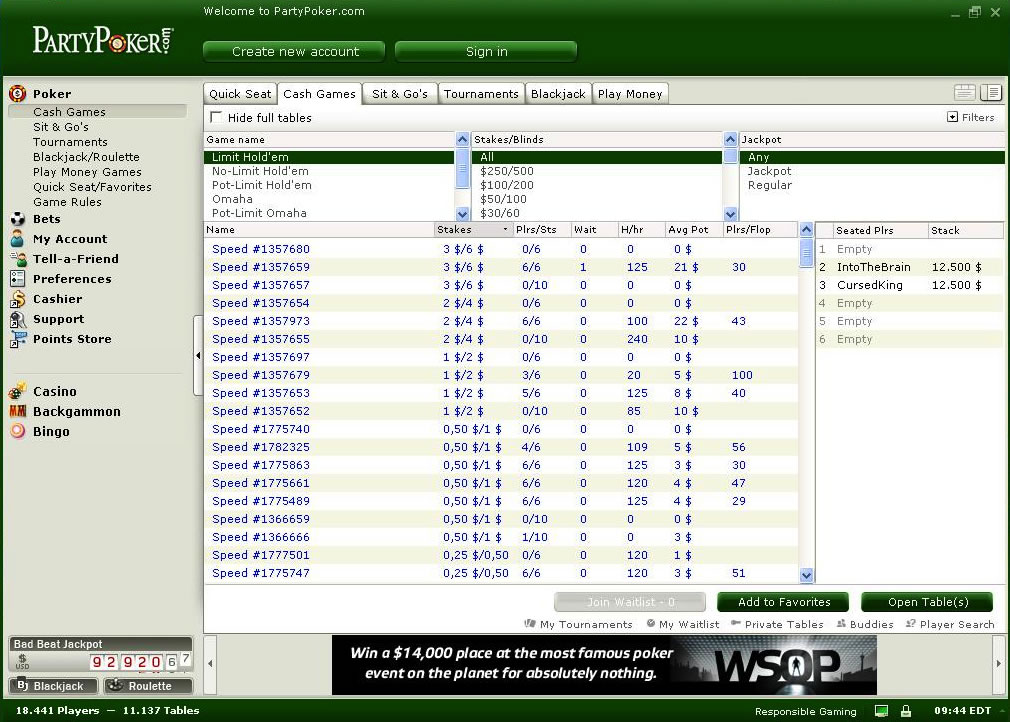The height and width of the screenshot is (722, 1010).
Task: Click the Bets soccer ball icon
Action: point(17,219)
